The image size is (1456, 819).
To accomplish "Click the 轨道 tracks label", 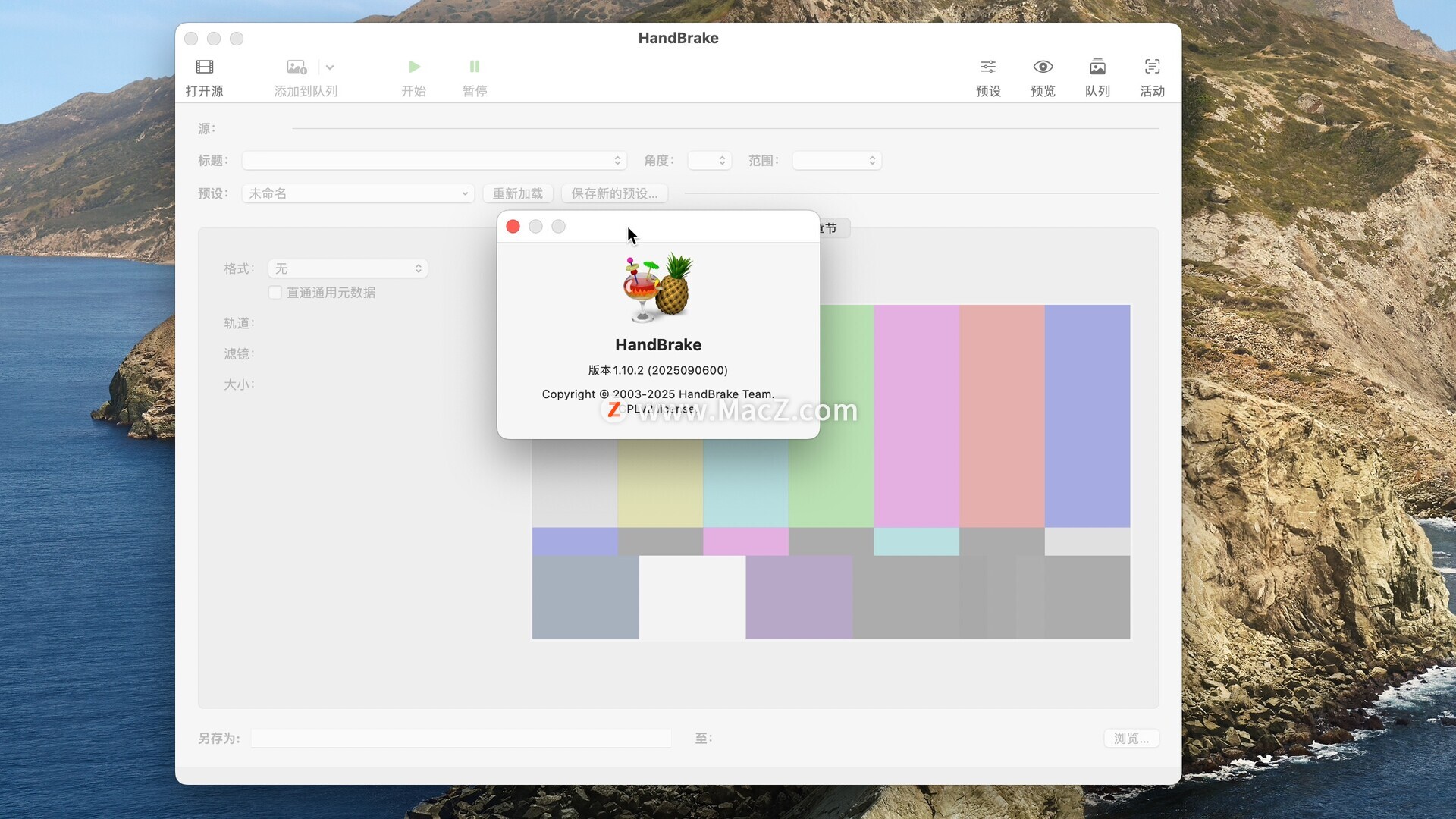I will pyautogui.click(x=239, y=323).
